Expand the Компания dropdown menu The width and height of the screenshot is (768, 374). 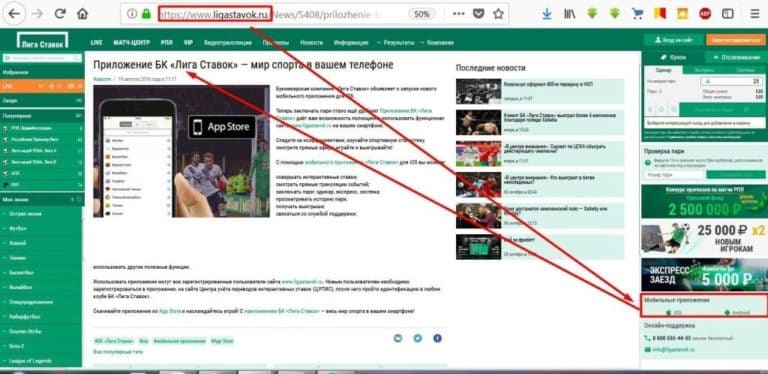(437, 43)
